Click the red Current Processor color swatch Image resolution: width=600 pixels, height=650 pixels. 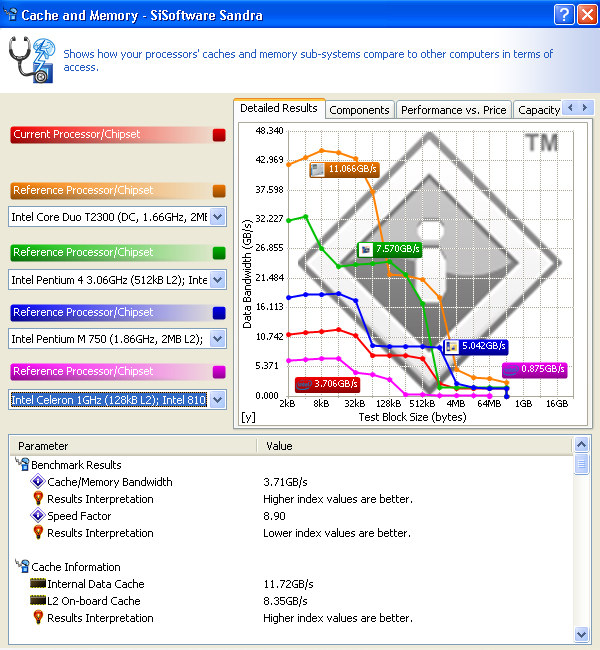click(219, 135)
